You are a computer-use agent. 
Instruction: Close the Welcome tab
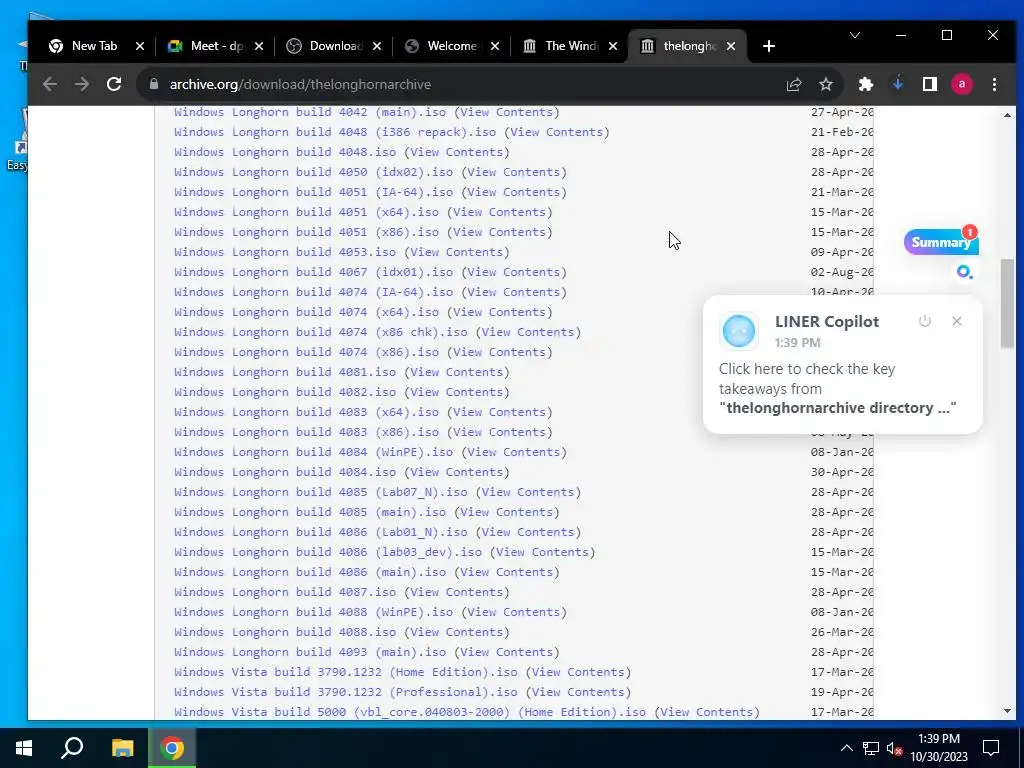(x=495, y=46)
